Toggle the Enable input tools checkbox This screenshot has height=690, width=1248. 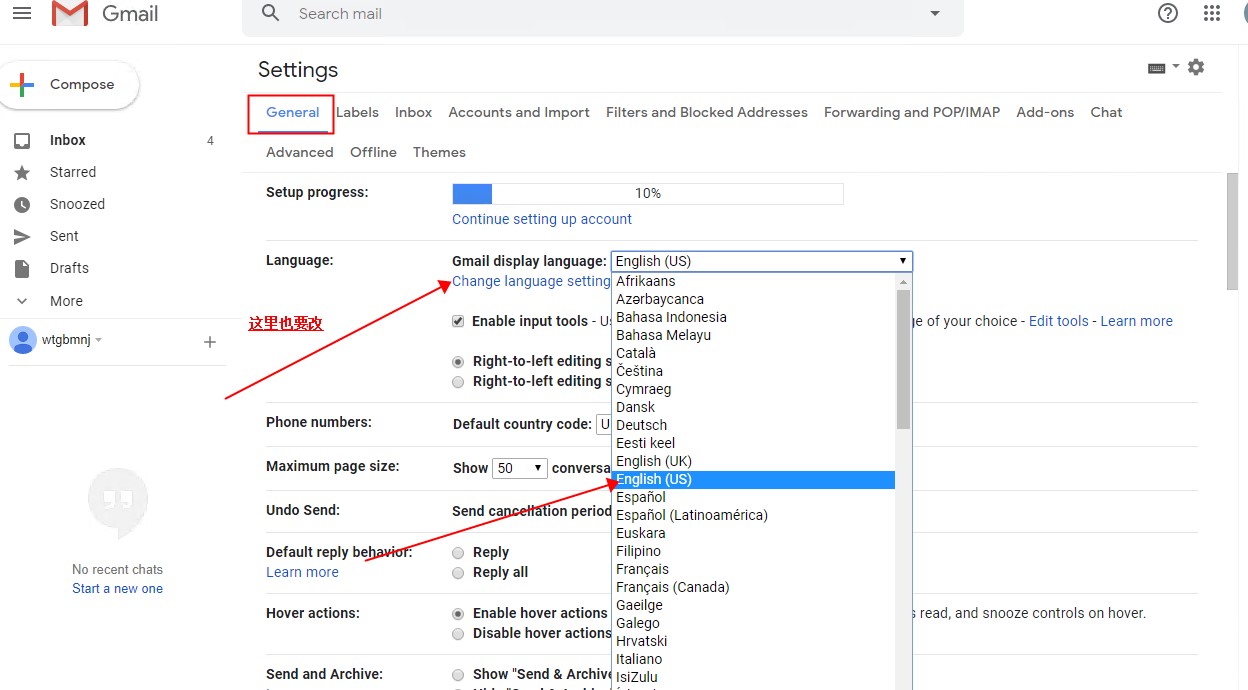point(458,321)
